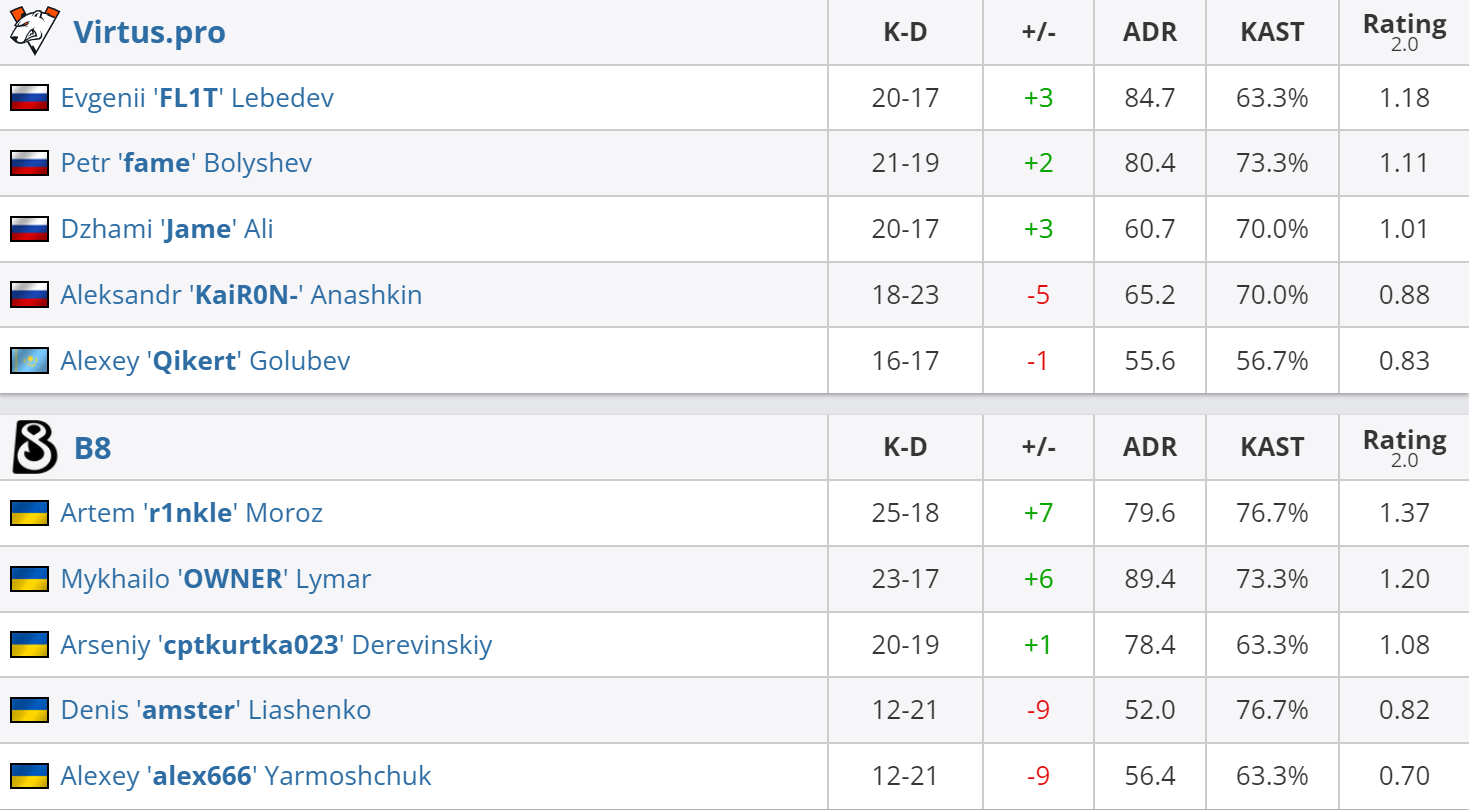Viewport: 1469px width, 810px height.
Task: Click the Ukrainian flag beside r1nkle
Action: coord(30,513)
